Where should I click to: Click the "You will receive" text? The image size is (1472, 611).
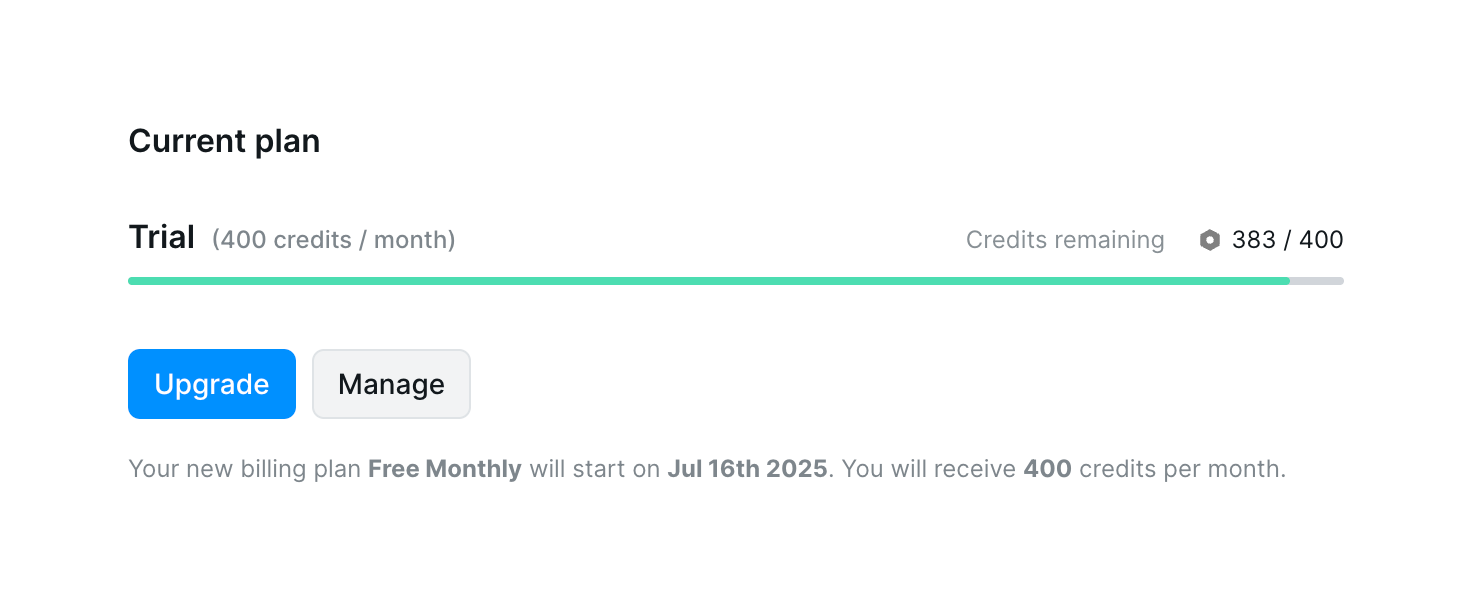(x=929, y=469)
